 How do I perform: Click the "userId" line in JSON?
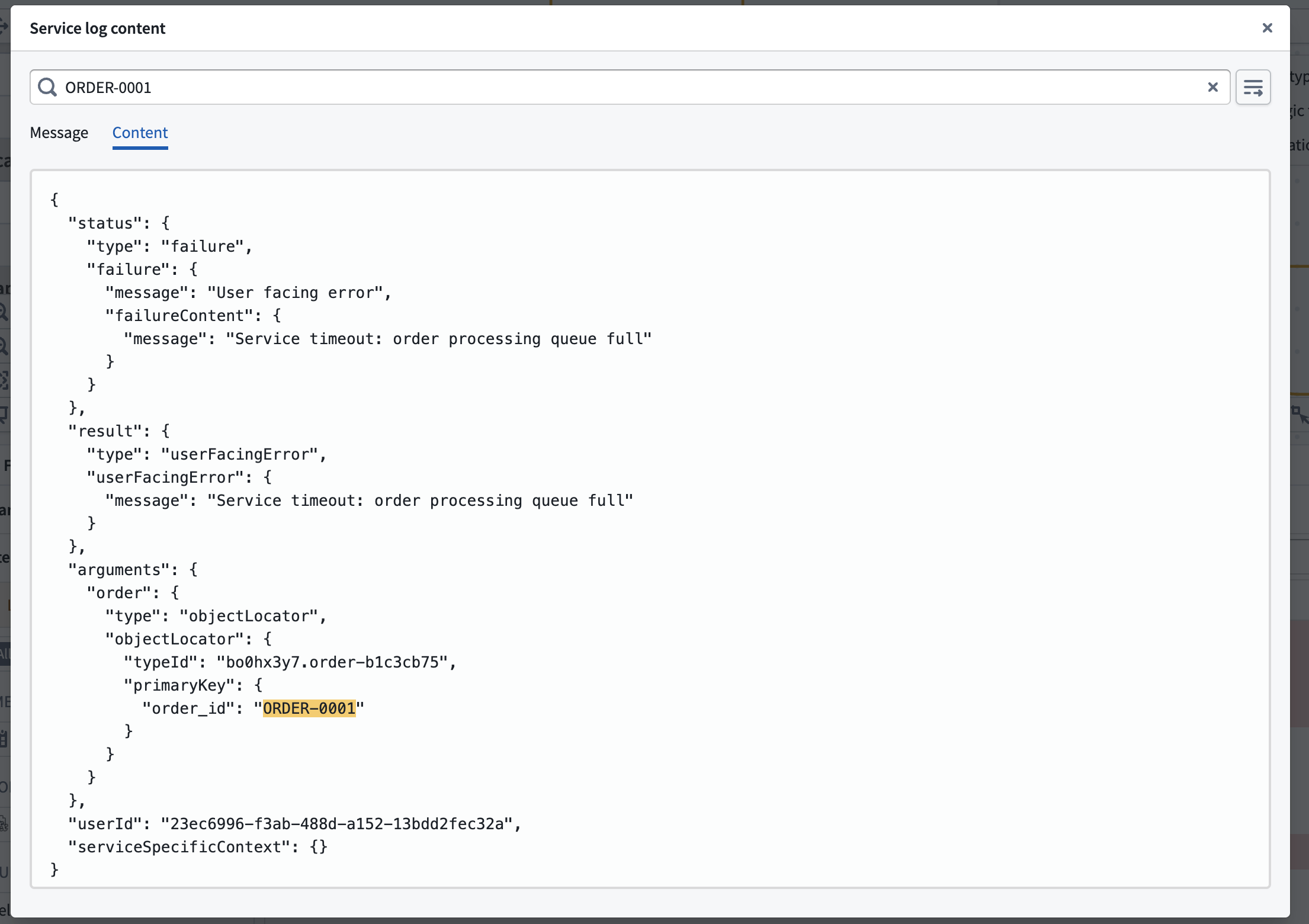click(x=295, y=824)
